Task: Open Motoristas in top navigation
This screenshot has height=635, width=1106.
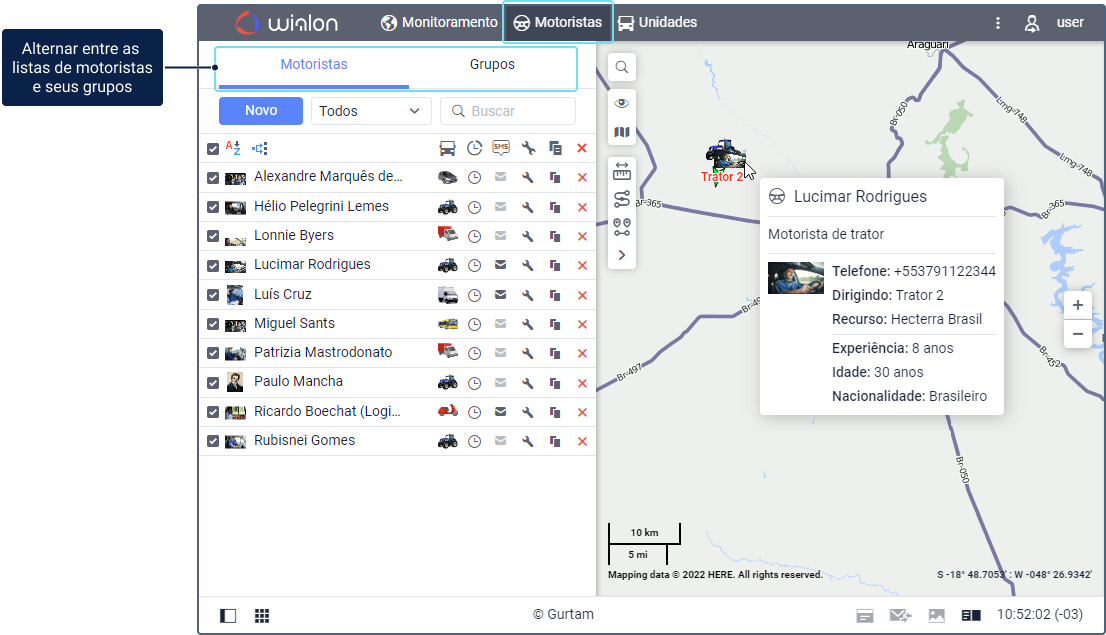Action: (x=557, y=23)
